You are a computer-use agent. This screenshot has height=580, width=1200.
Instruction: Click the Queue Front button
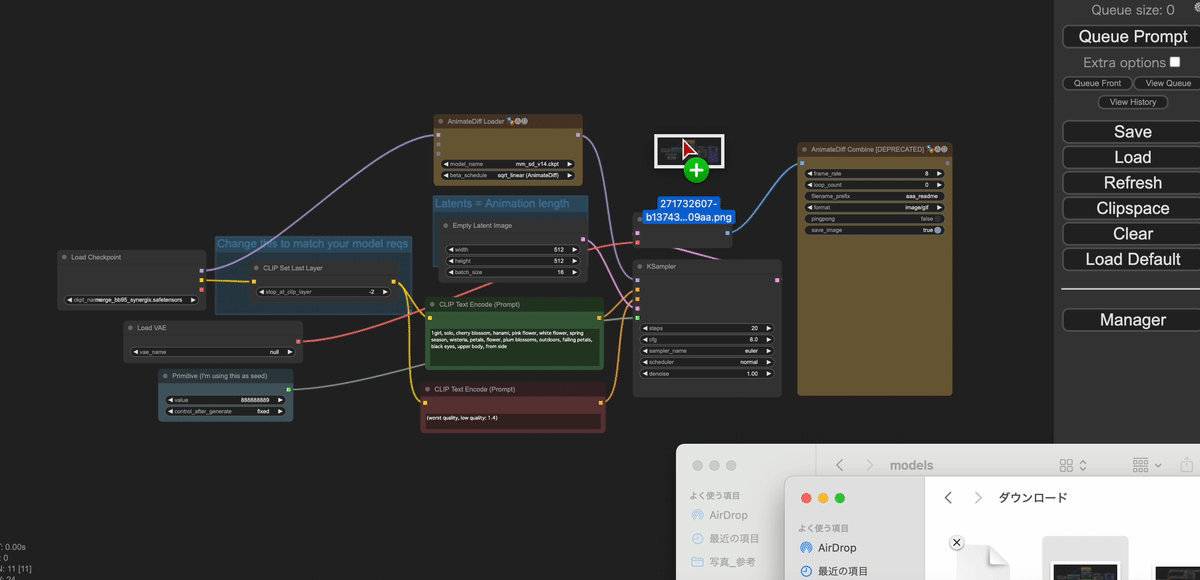(1098, 83)
